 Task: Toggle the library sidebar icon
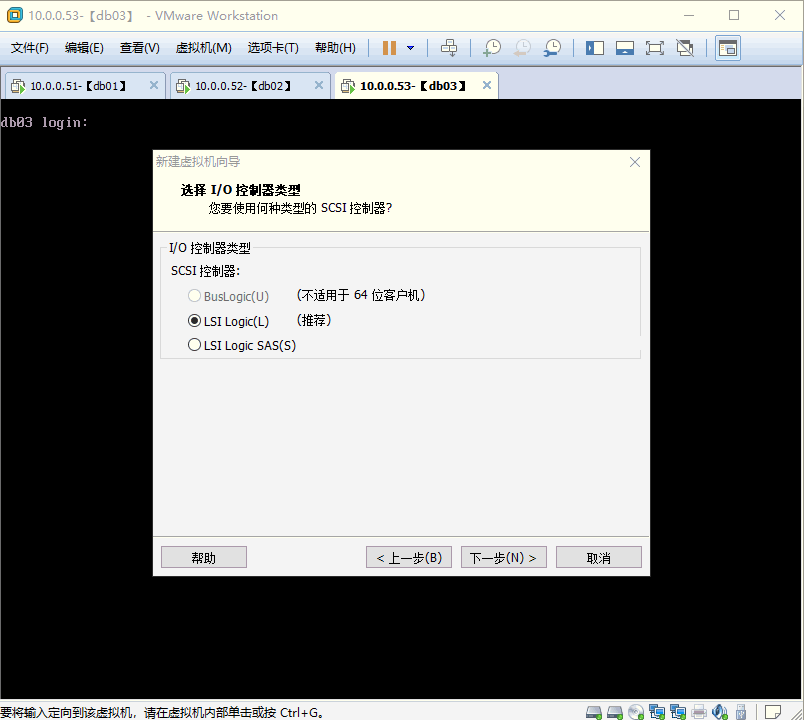point(595,48)
